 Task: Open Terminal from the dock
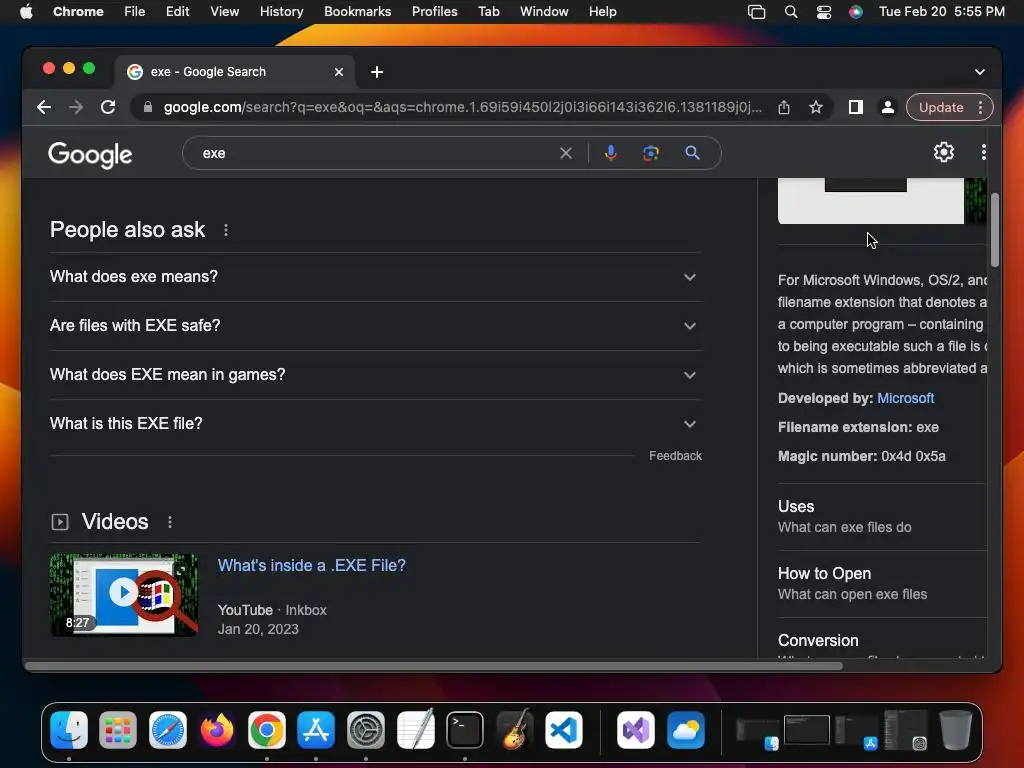click(465, 729)
